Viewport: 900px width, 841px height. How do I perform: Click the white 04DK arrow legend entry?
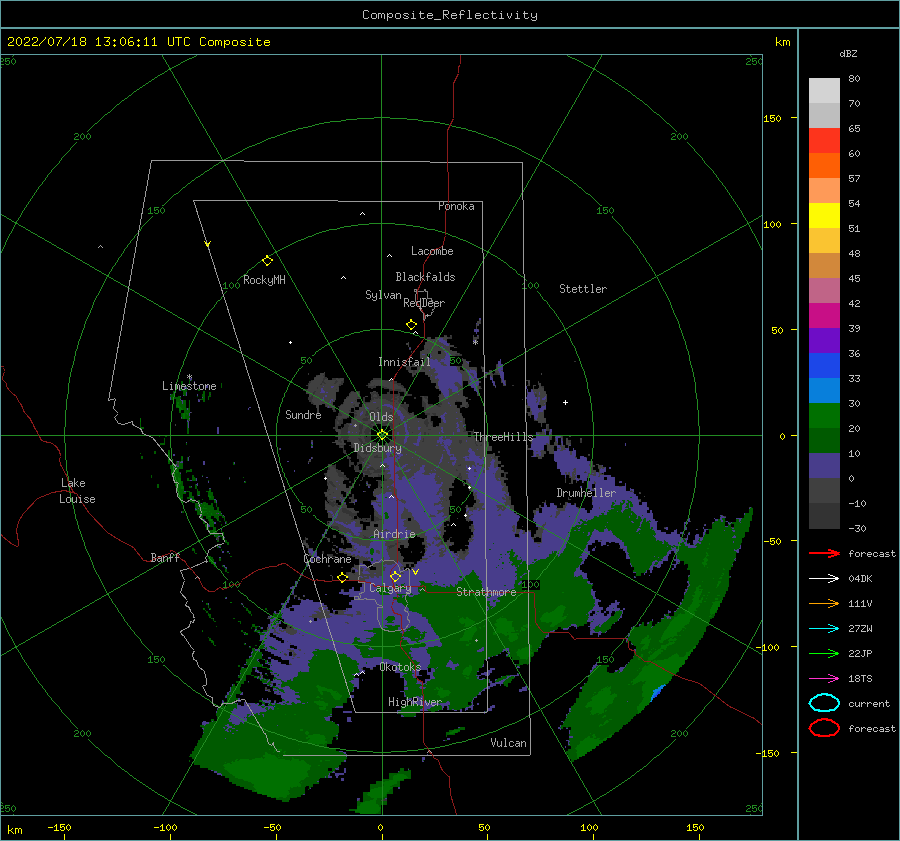[x=824, y=578]
